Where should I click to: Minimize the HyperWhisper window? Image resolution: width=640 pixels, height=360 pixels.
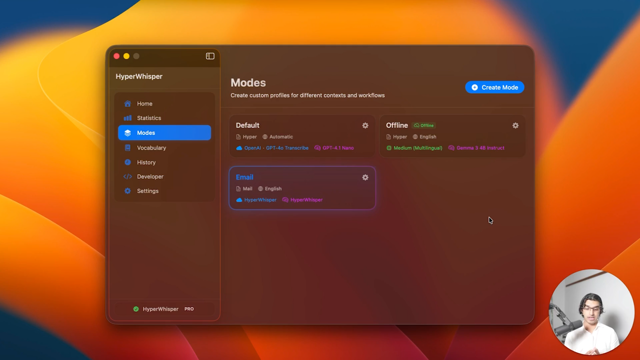(x=127, y=56)
